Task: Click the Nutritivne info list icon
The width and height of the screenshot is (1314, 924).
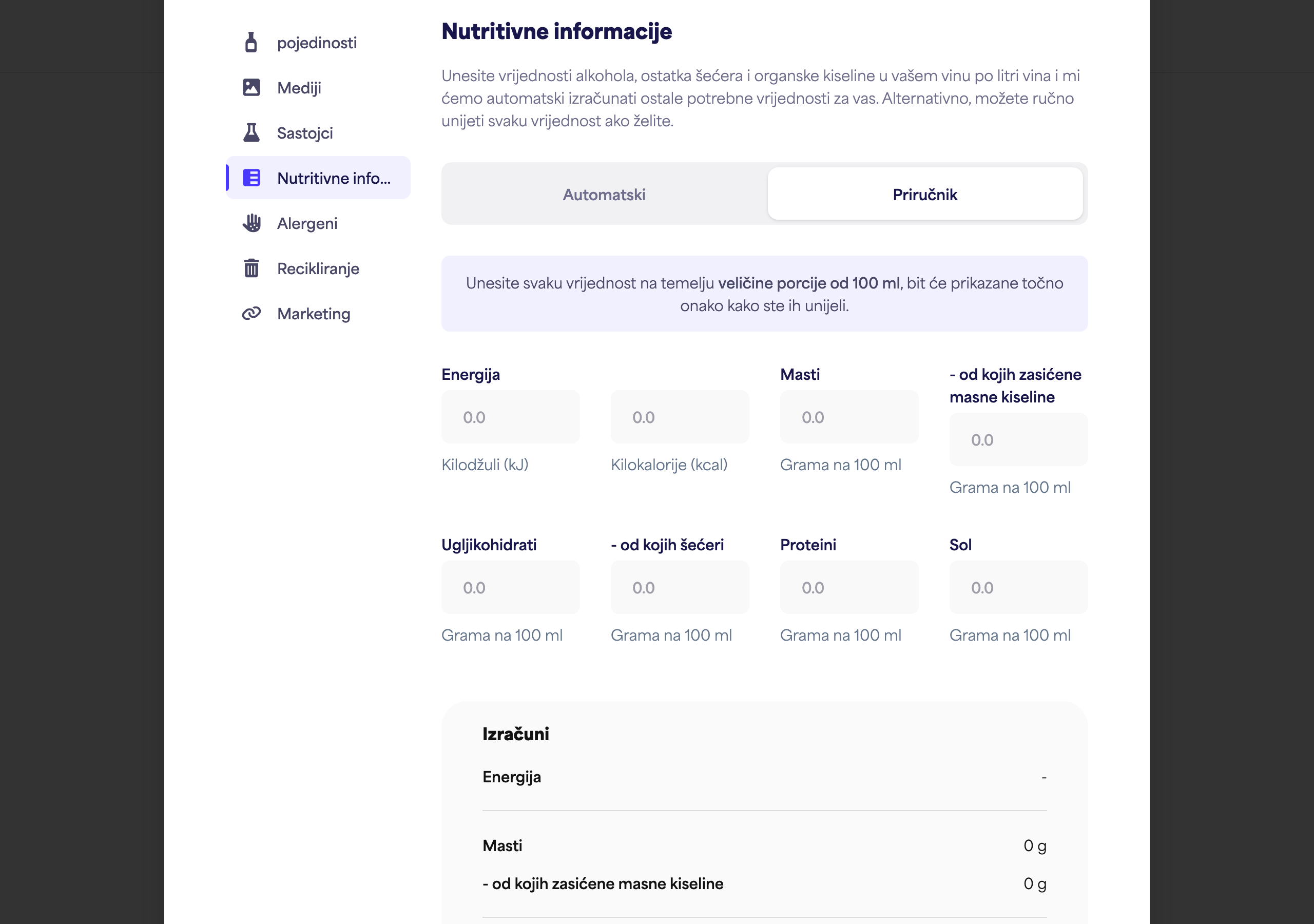Action: click(251, 178)
